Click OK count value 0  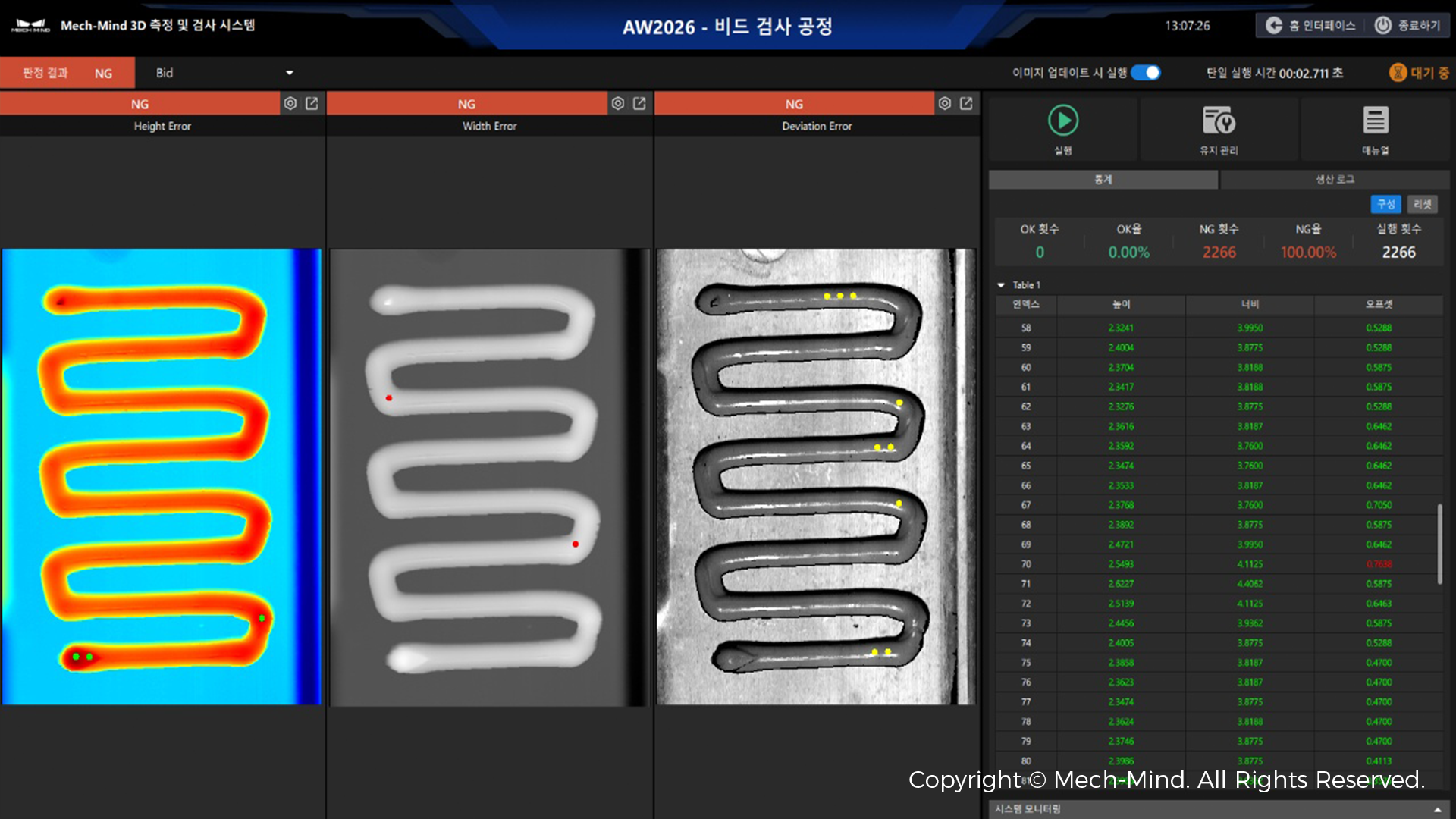1040,253
